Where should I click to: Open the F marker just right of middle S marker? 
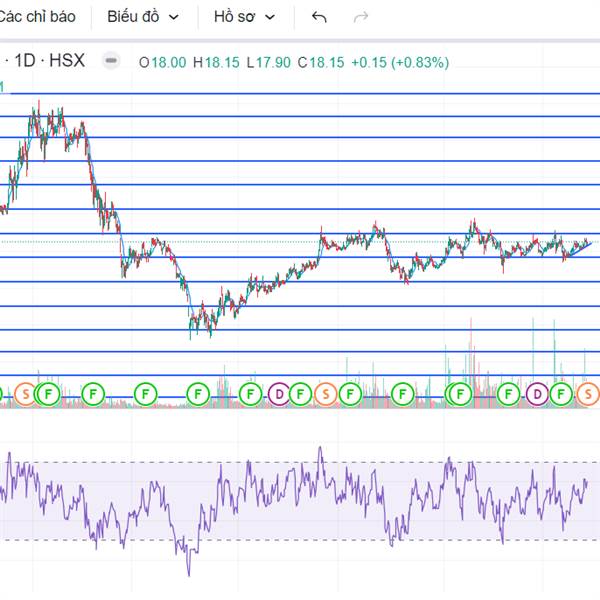click(350, 394)
